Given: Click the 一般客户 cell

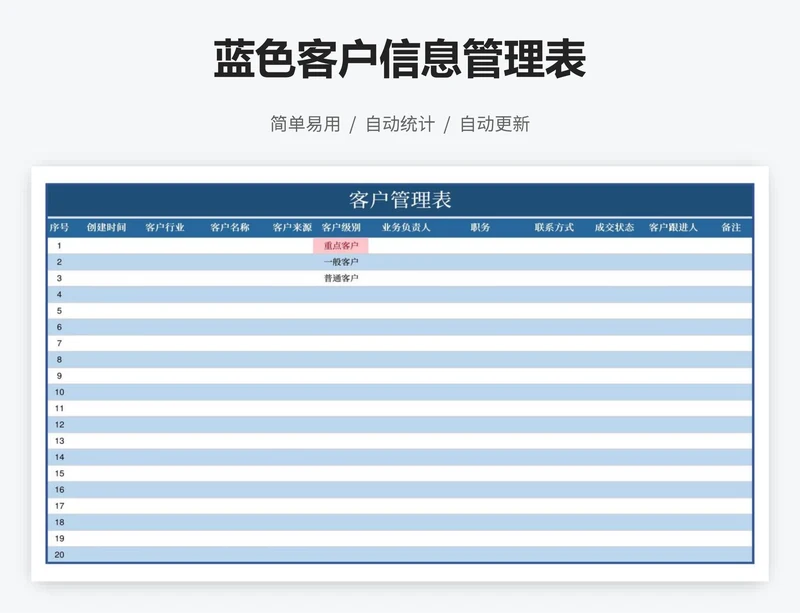Looking at the screenshot, I should pos(341,262).
